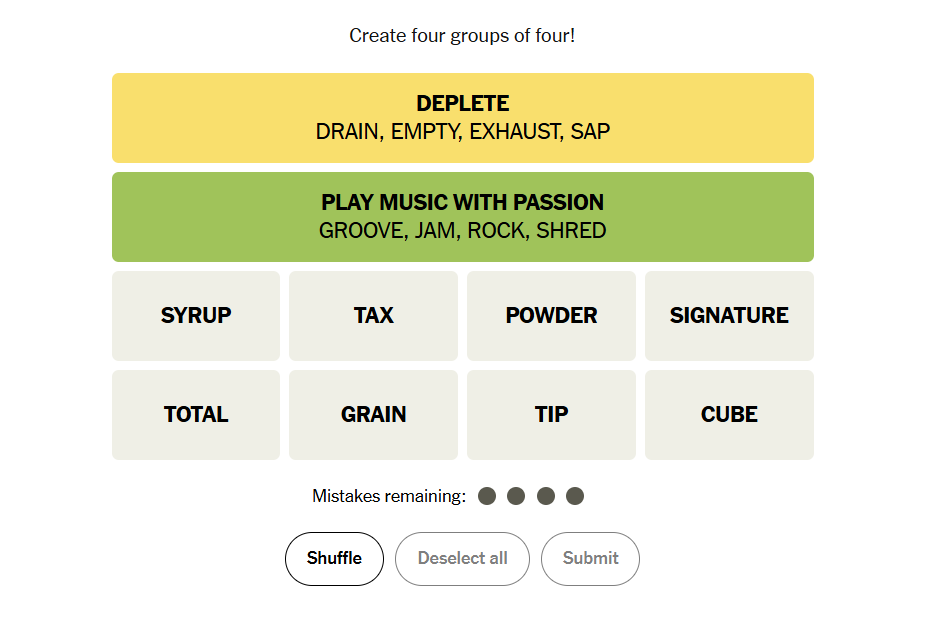Click the 'Create four groups of four!' heading
This screenshot has height=644, width=944.
click(x=462, y=36)
